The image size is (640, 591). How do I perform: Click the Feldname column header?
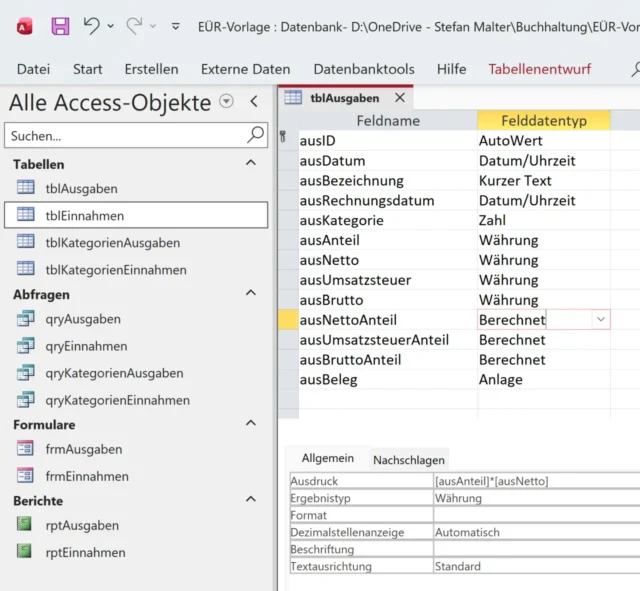[x=388, y=120]
